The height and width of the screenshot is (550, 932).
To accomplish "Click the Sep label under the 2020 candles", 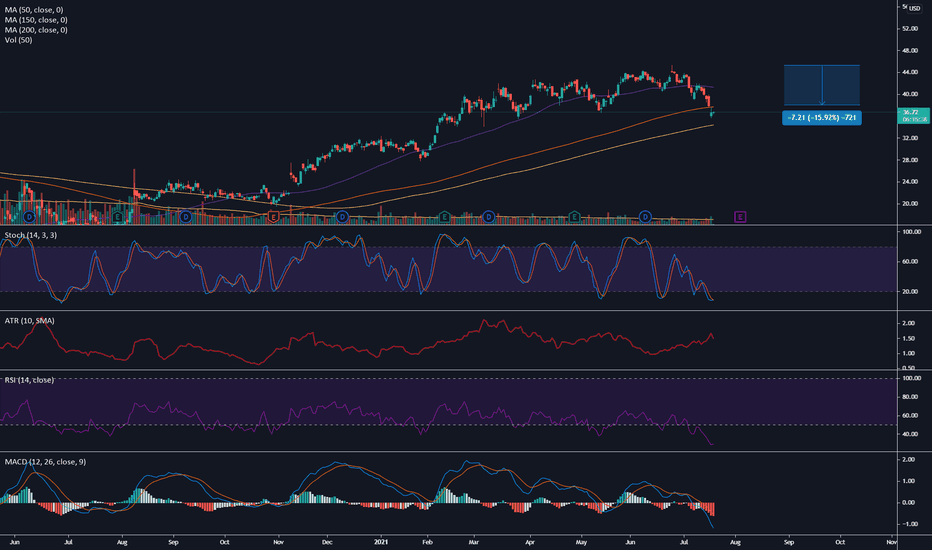I will pos(173,542).
